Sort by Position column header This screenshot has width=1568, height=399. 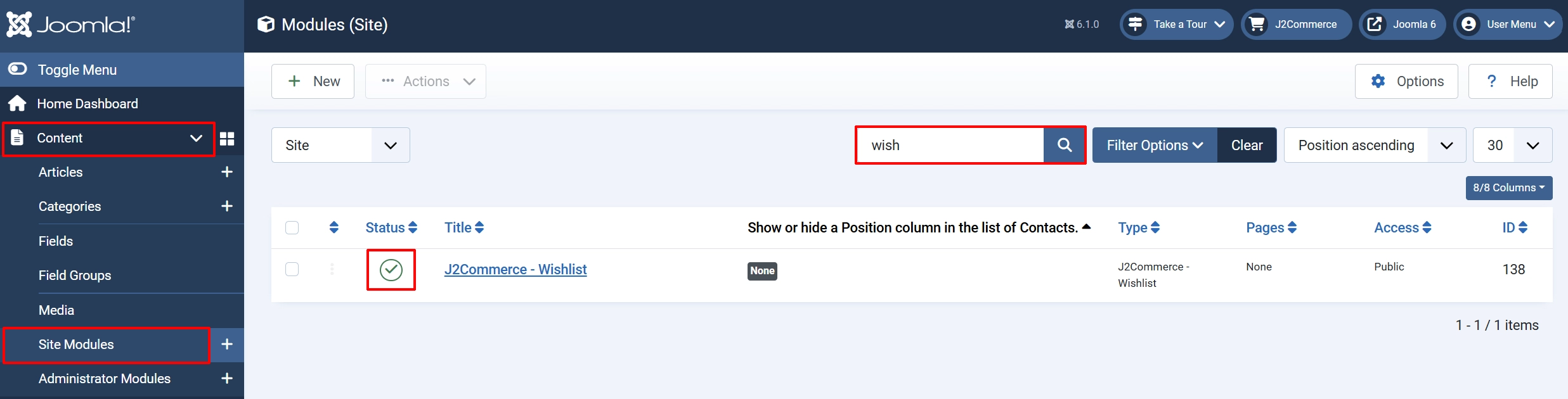(919, 227)
